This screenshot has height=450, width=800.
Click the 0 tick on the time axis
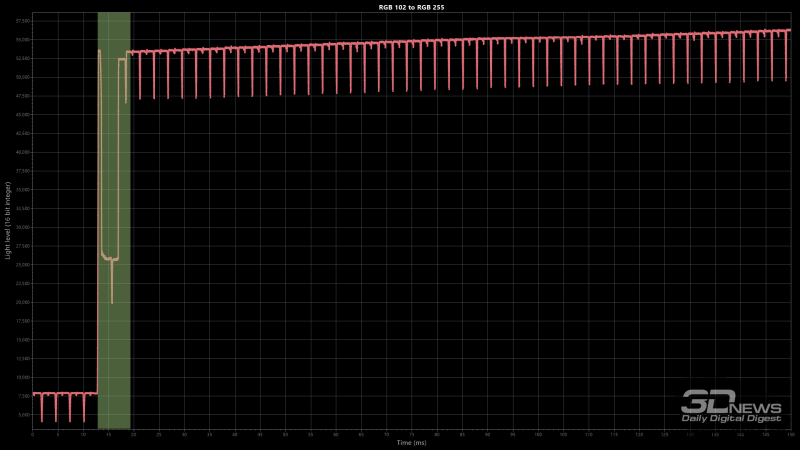33,435
